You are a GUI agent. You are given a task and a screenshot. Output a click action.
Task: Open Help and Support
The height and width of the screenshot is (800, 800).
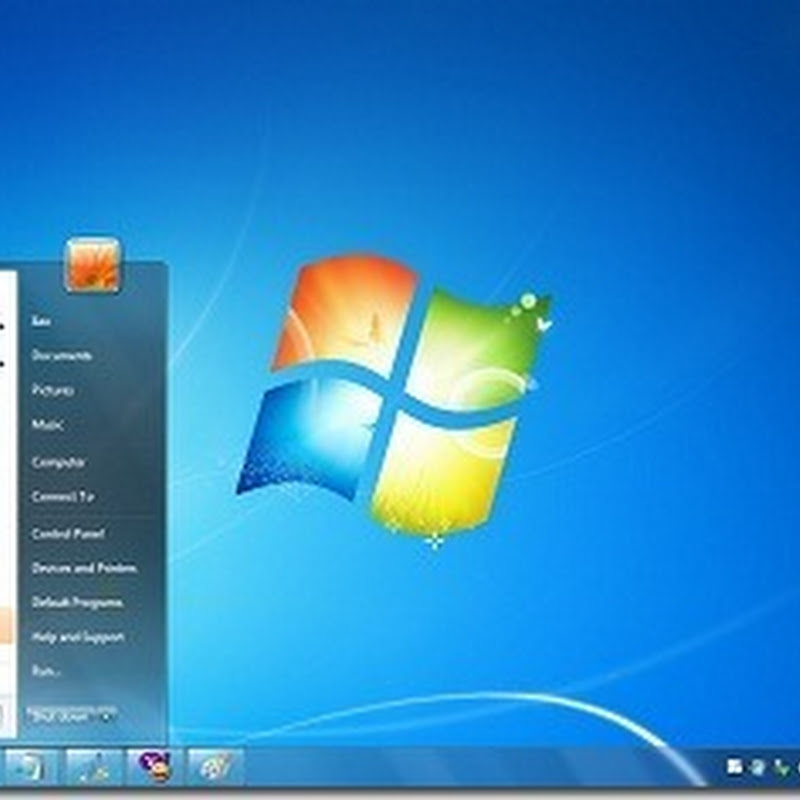click(x=78, y=637)
